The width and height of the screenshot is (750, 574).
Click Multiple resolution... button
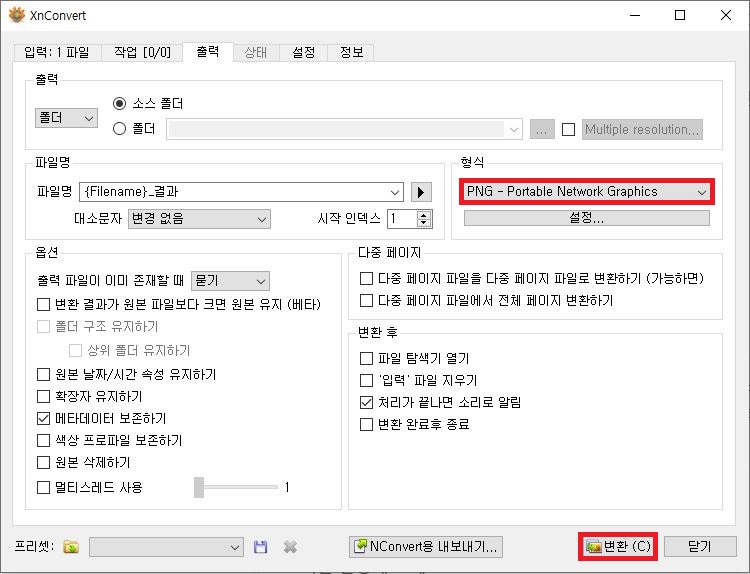(x=642, y=129)
